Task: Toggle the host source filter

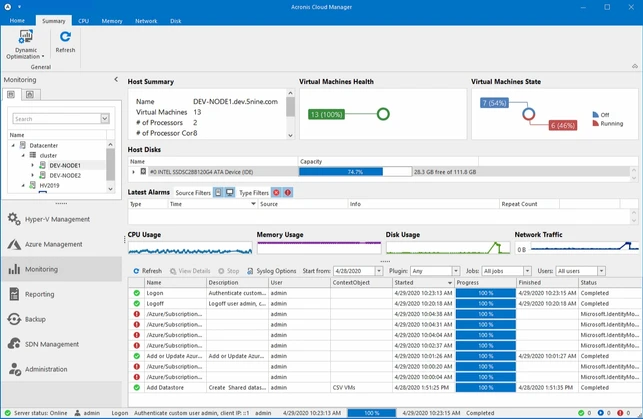Action: click(219, 192)
